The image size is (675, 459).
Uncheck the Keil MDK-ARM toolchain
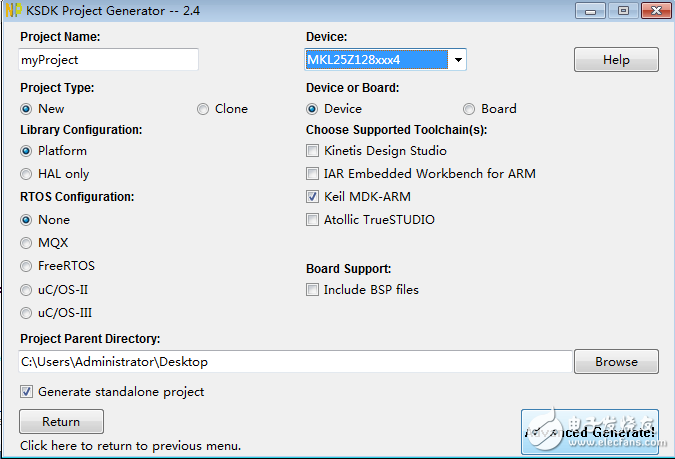click(x=313, y=197)
